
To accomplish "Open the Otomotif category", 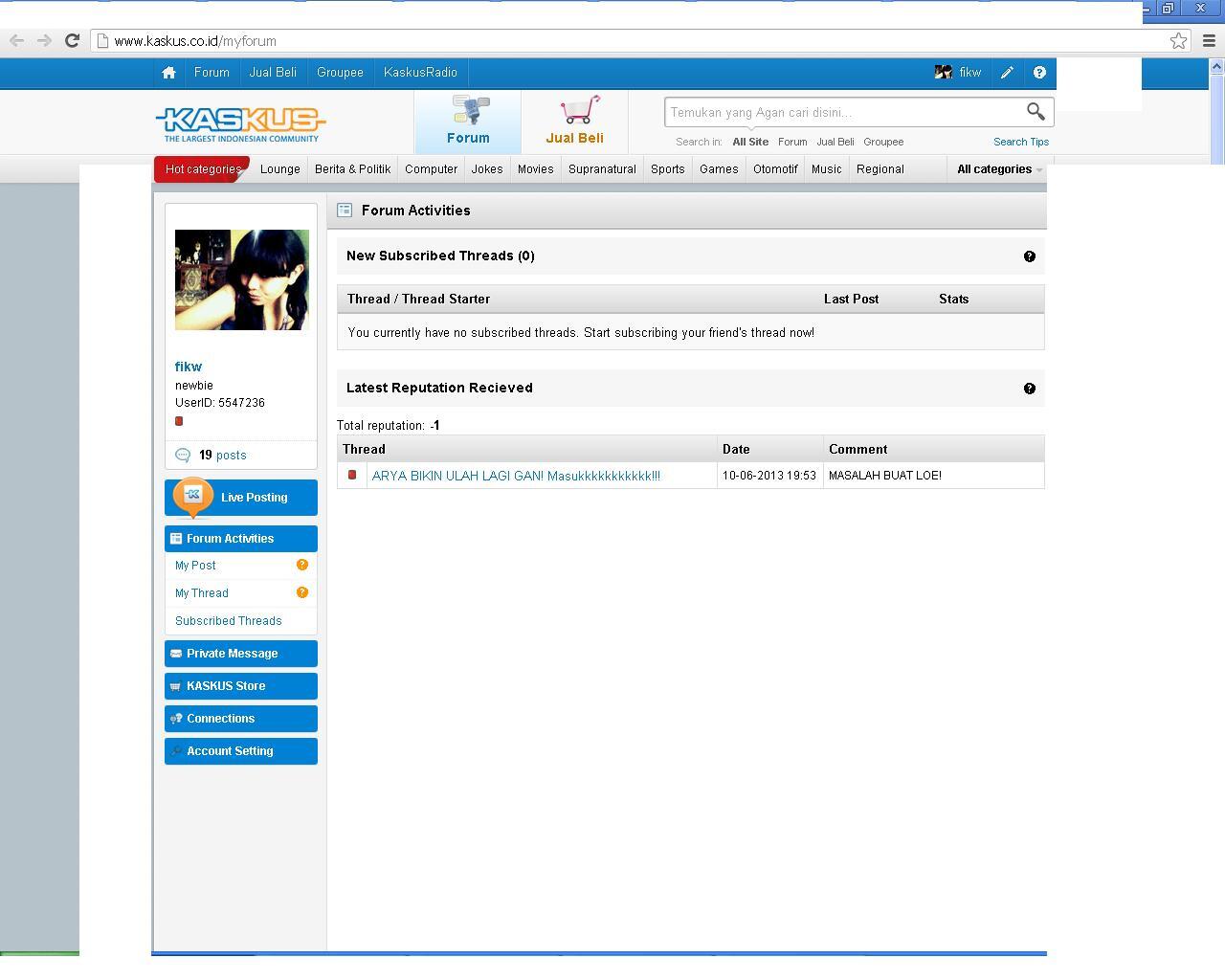I will point(775,169).
